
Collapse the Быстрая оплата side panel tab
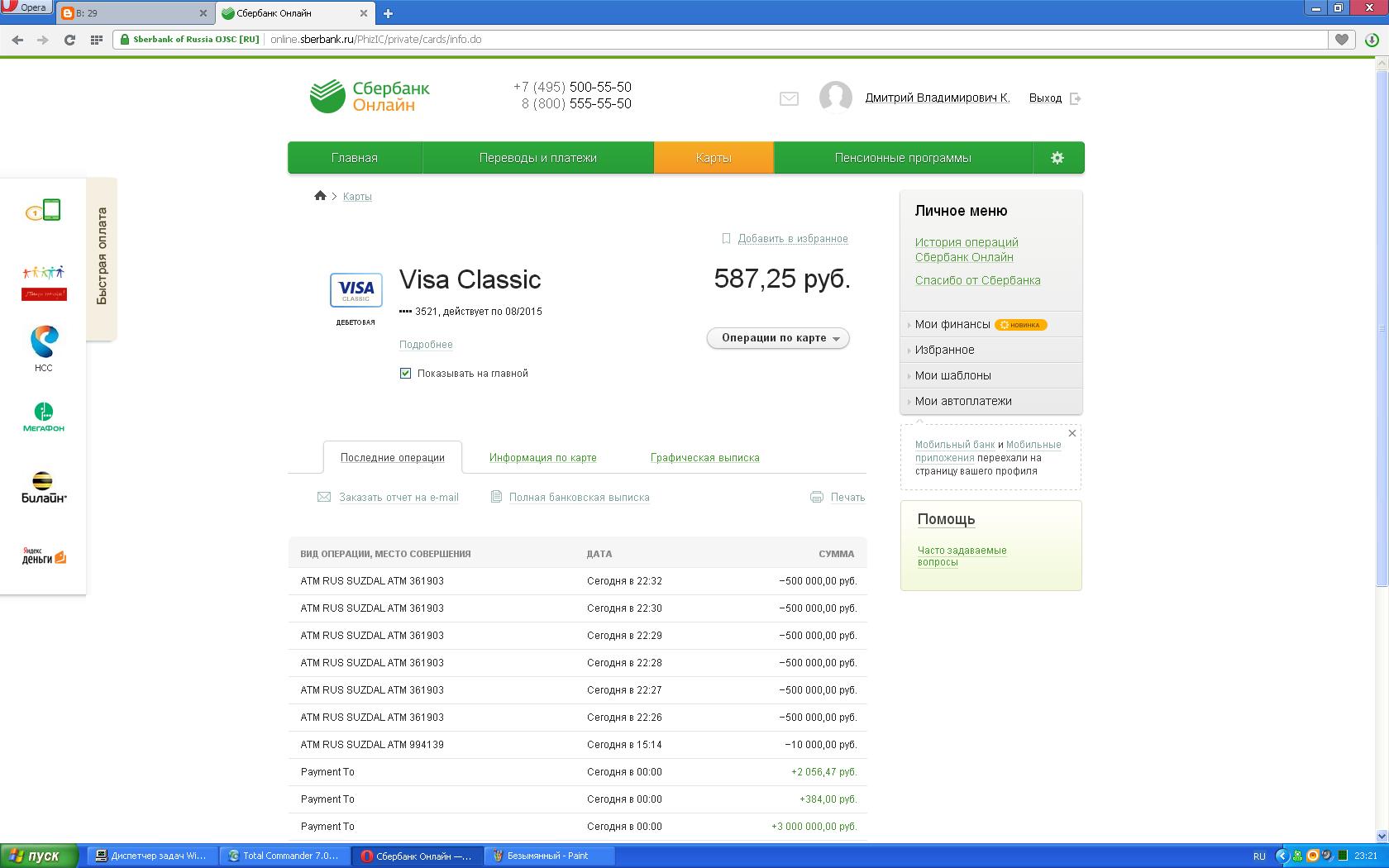click(102, 257)
